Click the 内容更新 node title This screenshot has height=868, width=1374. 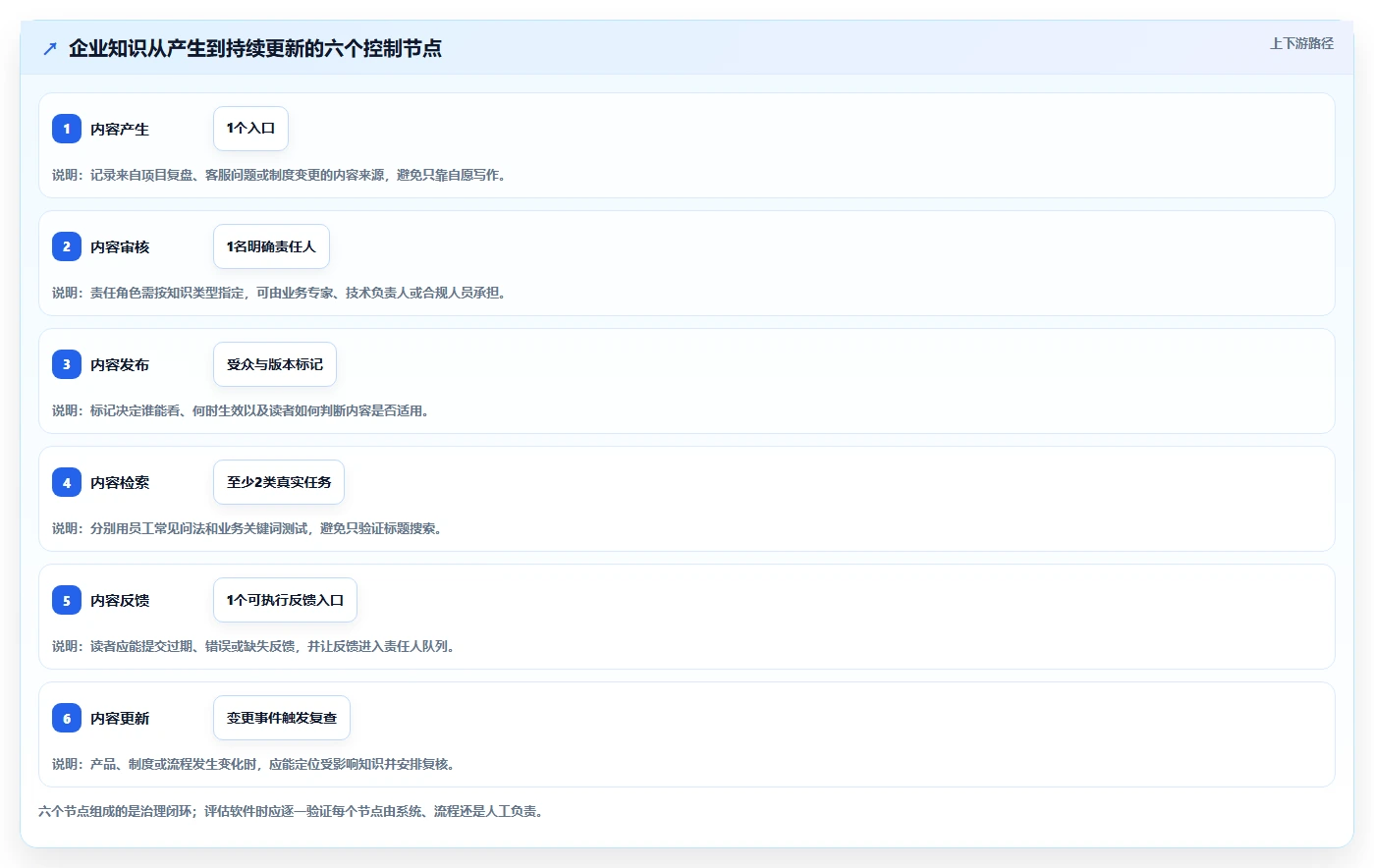click(120, 718)
